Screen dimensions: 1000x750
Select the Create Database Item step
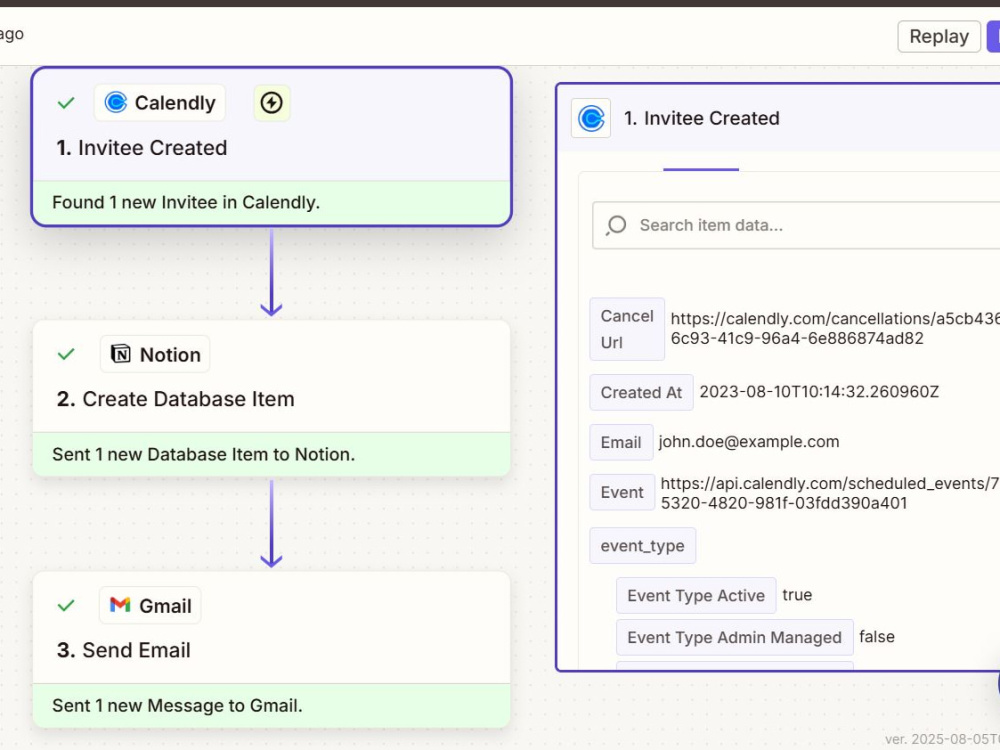click(175, 399)
